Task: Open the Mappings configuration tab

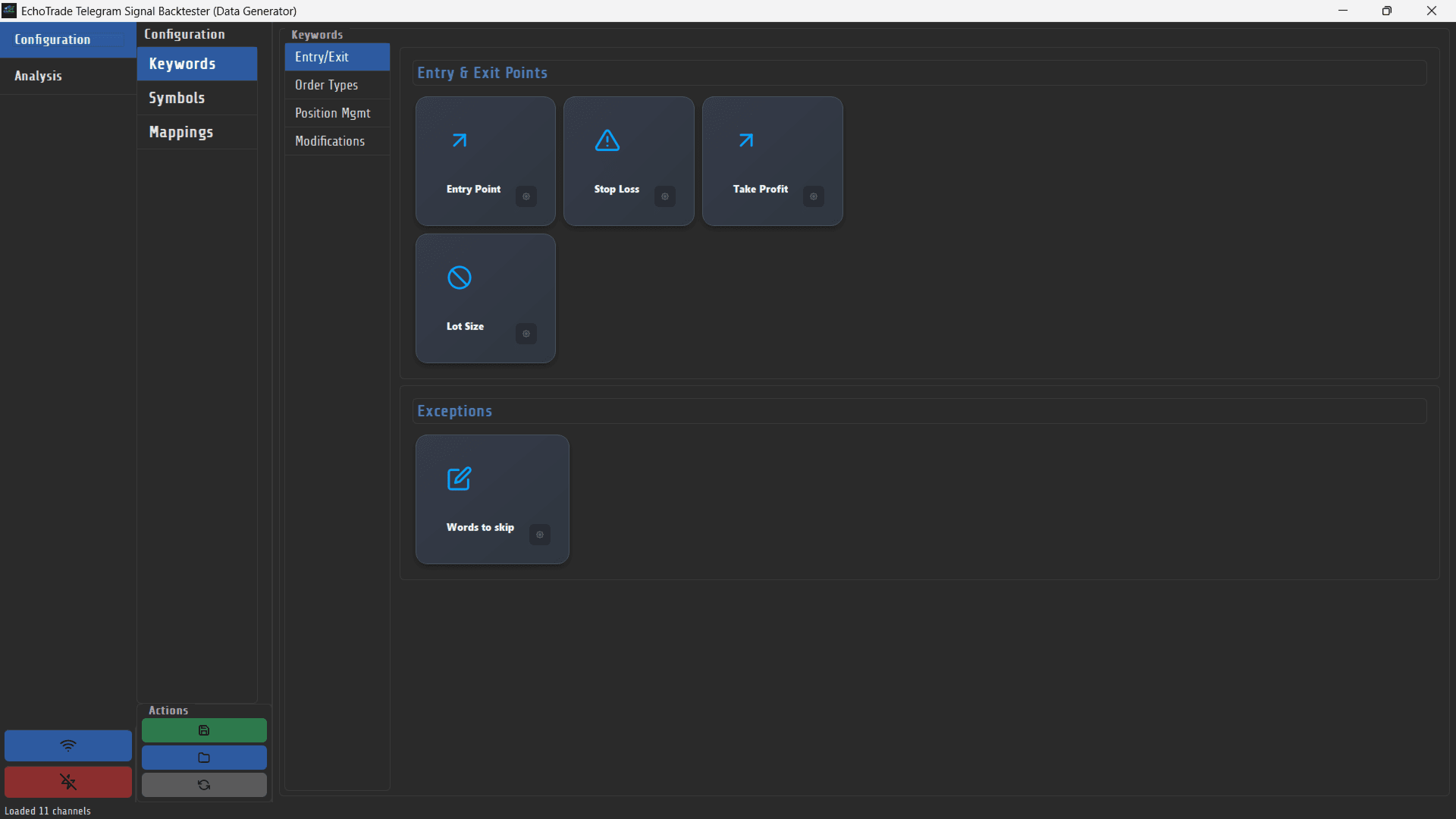Action: click(x=197, y=132)
